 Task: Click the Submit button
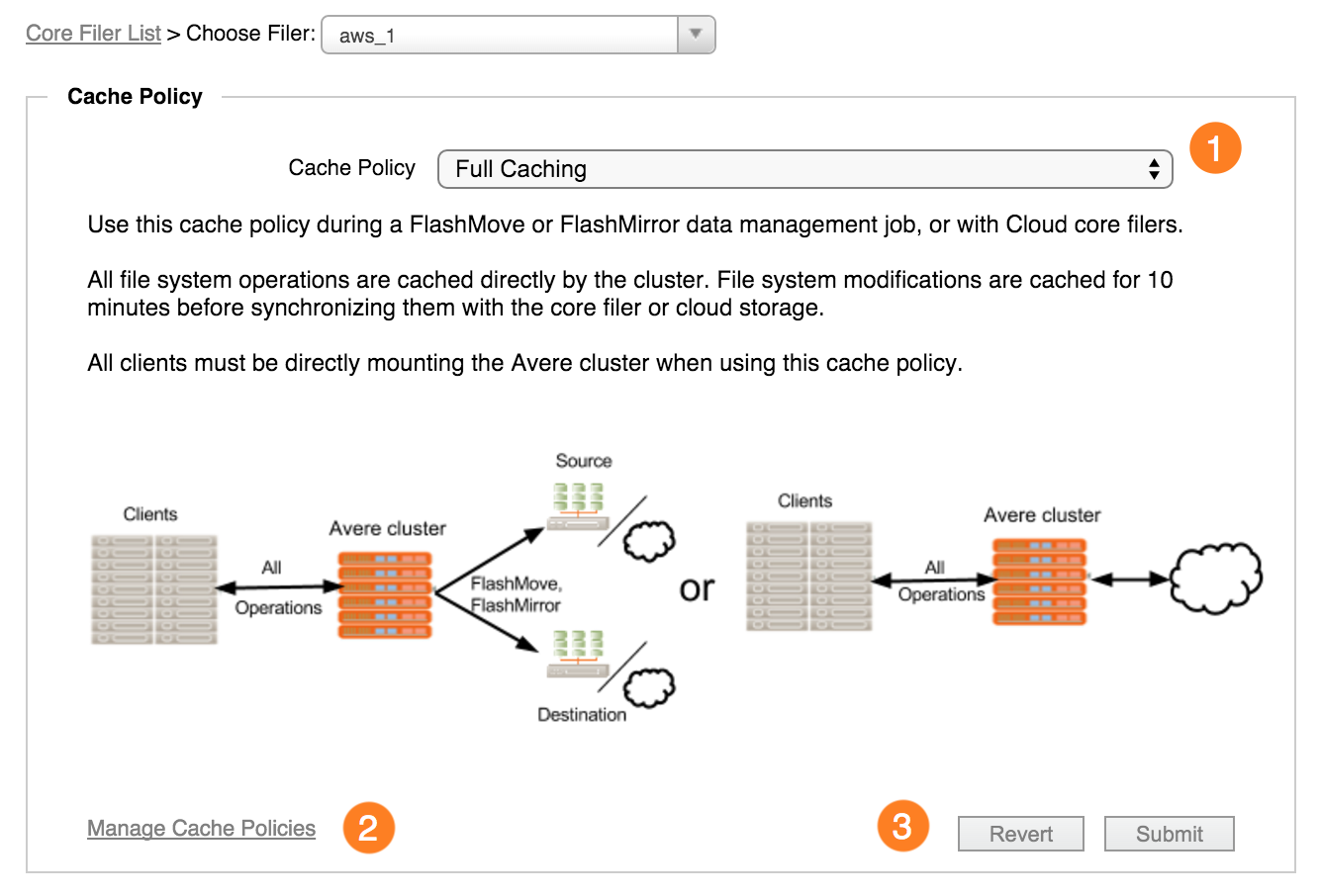point(1170,834)
